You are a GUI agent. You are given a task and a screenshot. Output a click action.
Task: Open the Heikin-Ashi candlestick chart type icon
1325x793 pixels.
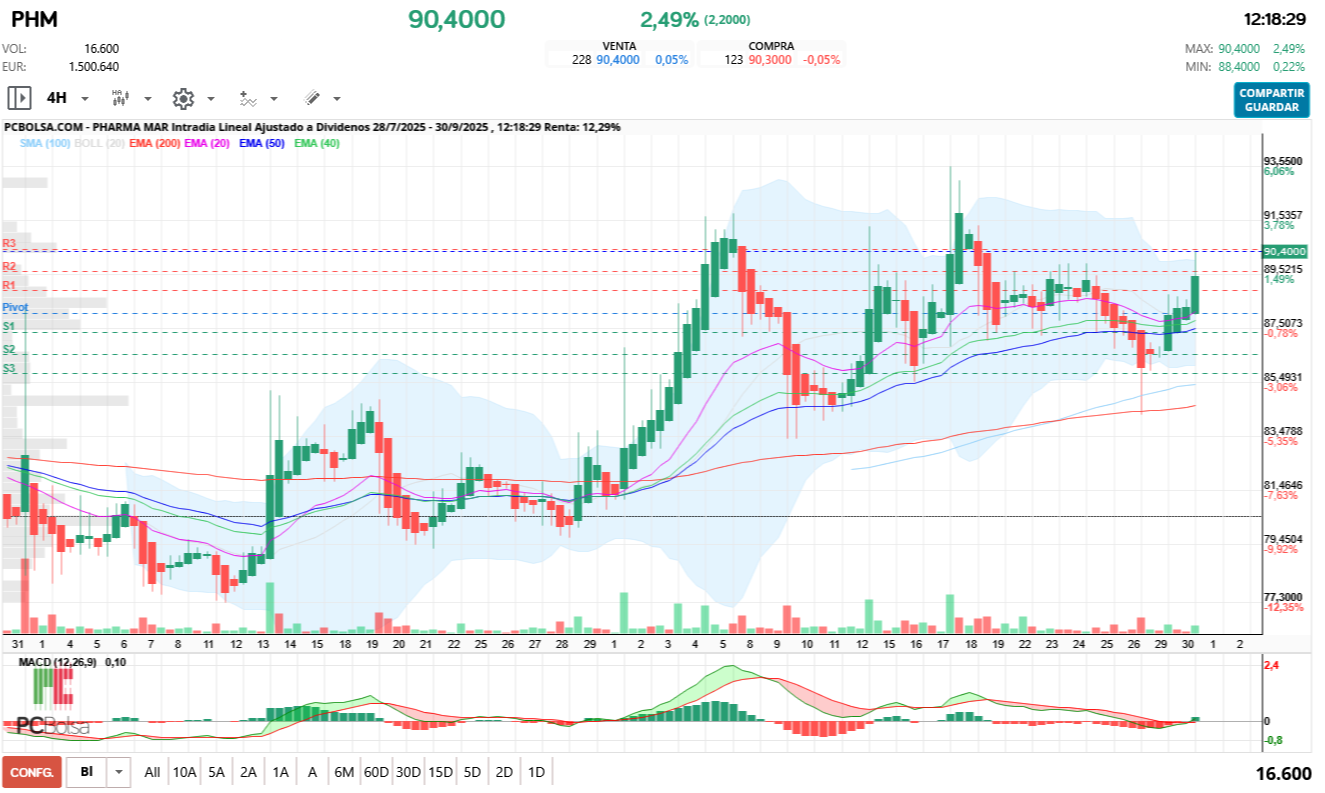(120, 98)
